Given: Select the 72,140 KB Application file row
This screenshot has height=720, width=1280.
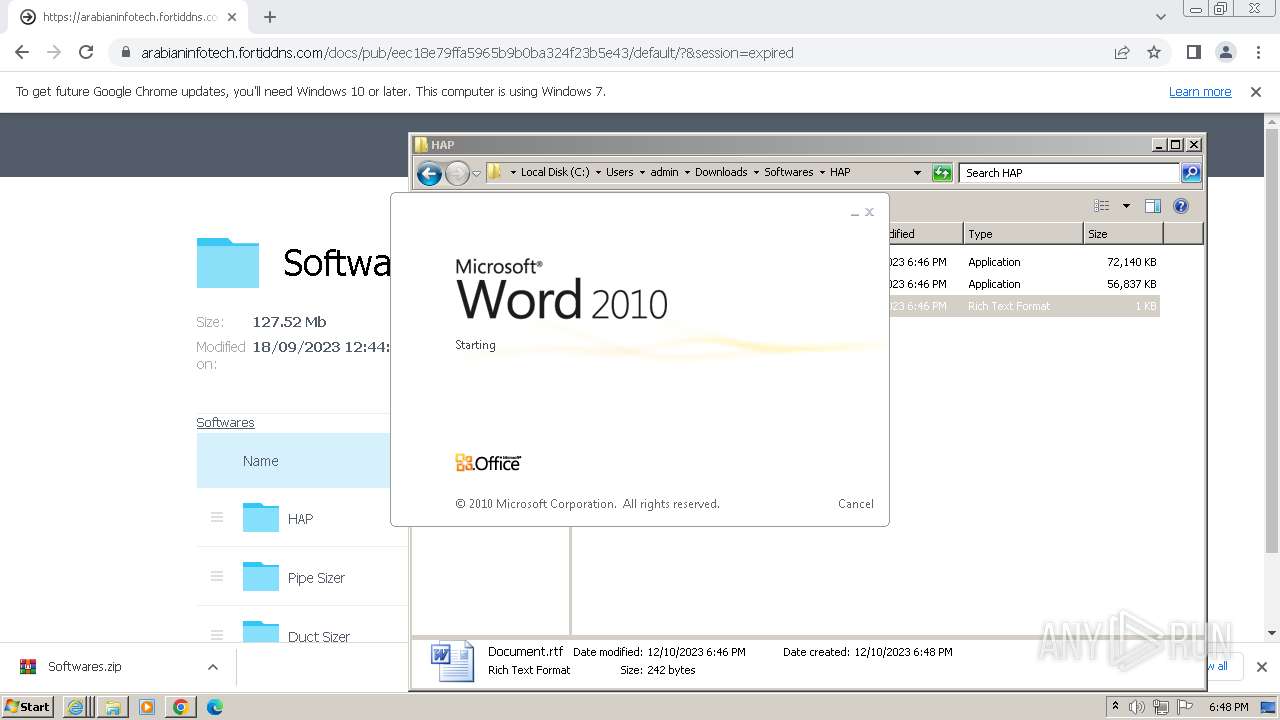Looking at the screenshot, I should click(x=1024, y=262).
